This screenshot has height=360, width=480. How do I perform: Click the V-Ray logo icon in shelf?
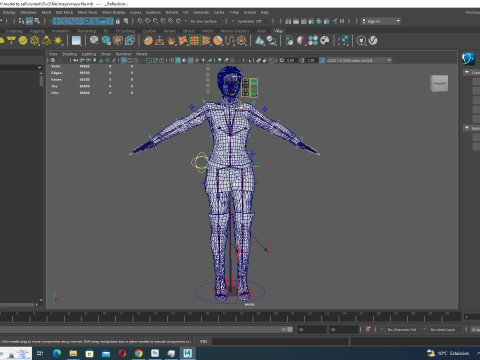373,40
